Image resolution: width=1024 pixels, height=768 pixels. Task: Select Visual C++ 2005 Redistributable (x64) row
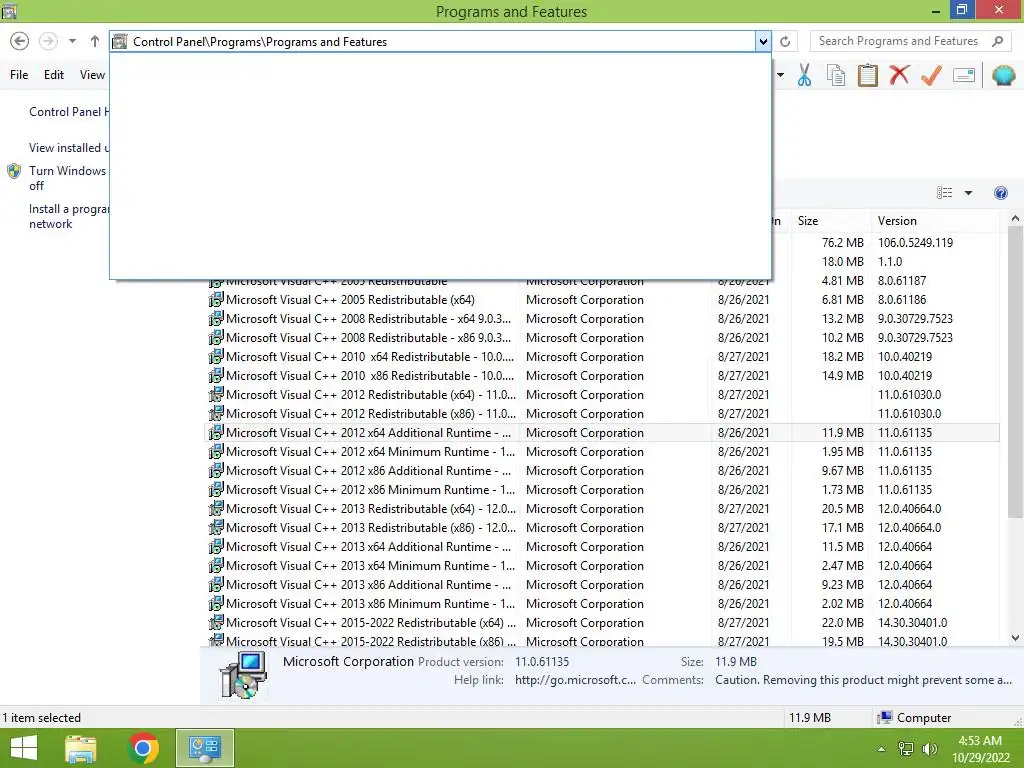click(601, 300)
